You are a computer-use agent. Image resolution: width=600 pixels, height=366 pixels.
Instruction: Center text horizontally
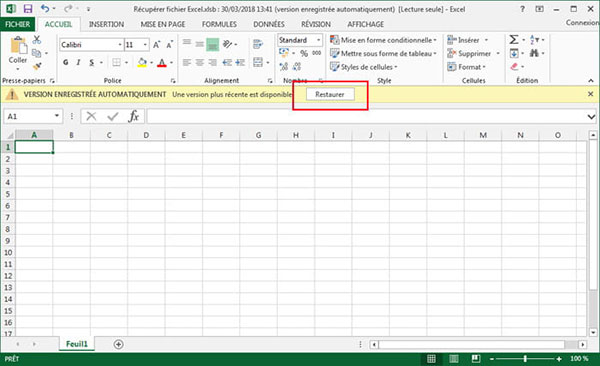pos(199,62)
